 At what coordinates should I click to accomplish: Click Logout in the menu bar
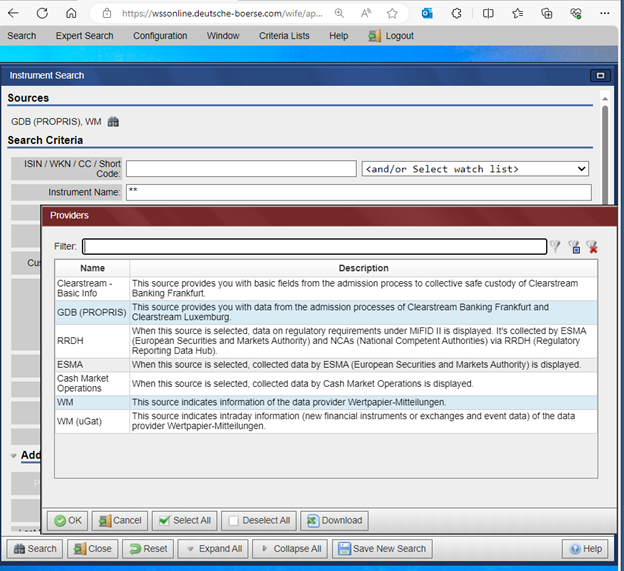pyautogui.click(x=391, y=36)
